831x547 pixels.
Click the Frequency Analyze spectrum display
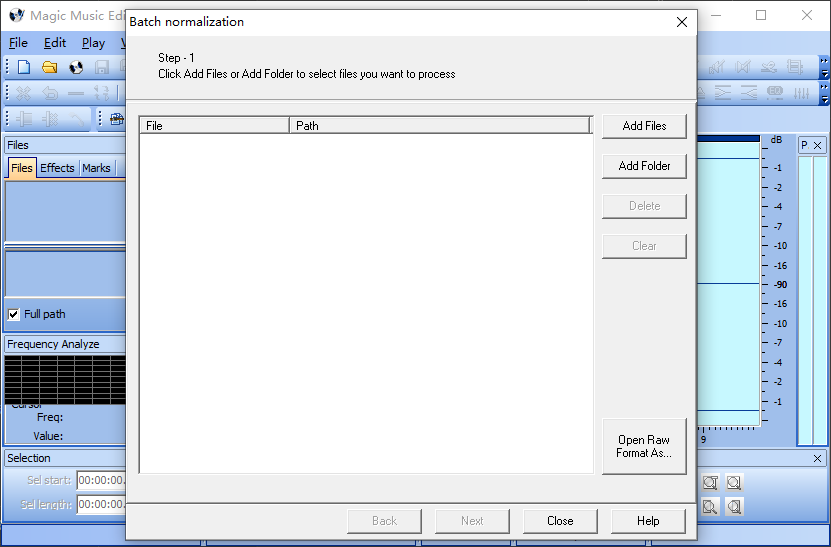pyautogui.click(x=65, y=380)
